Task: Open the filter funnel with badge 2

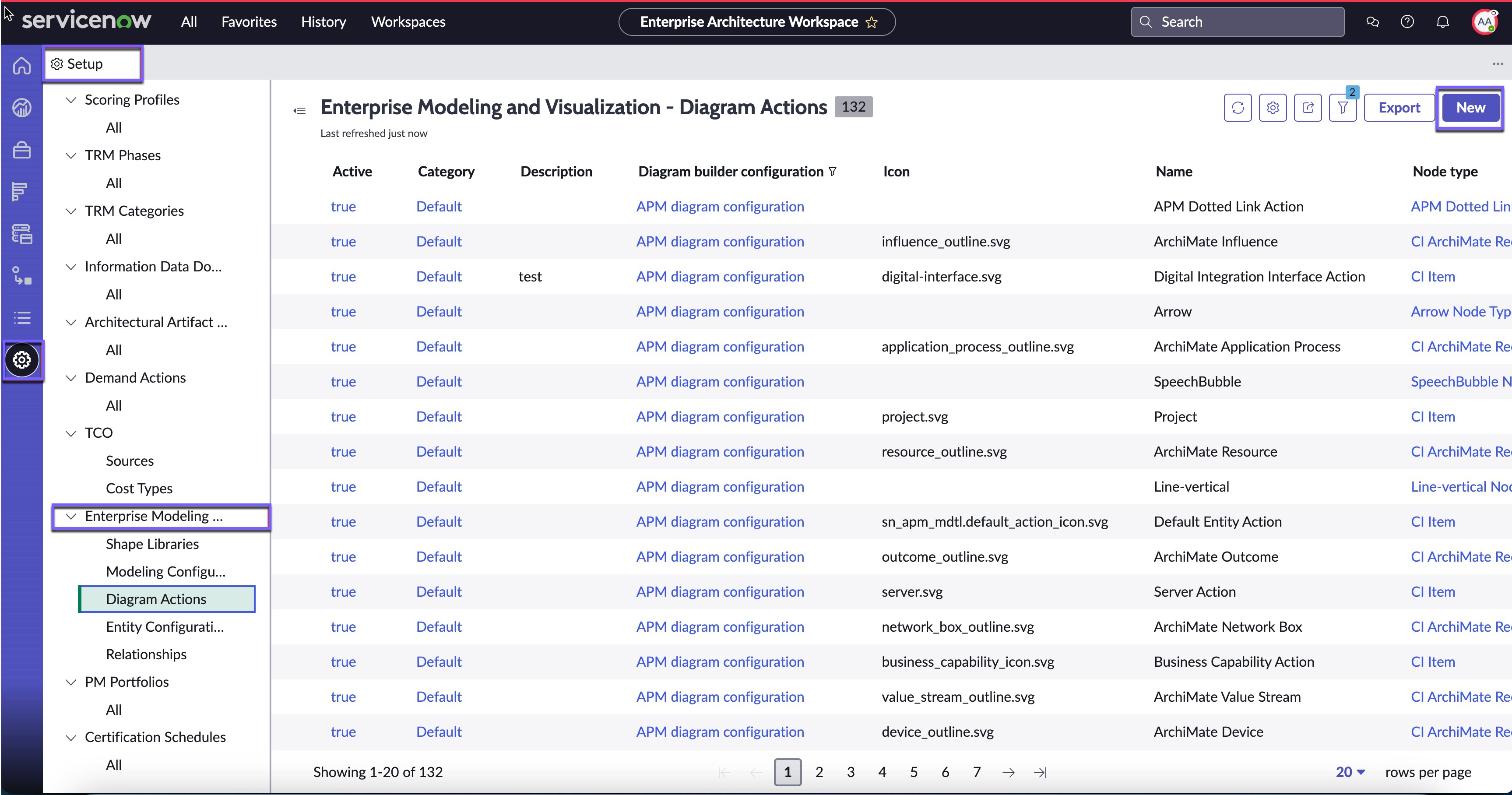Action: click(1343, 107)
